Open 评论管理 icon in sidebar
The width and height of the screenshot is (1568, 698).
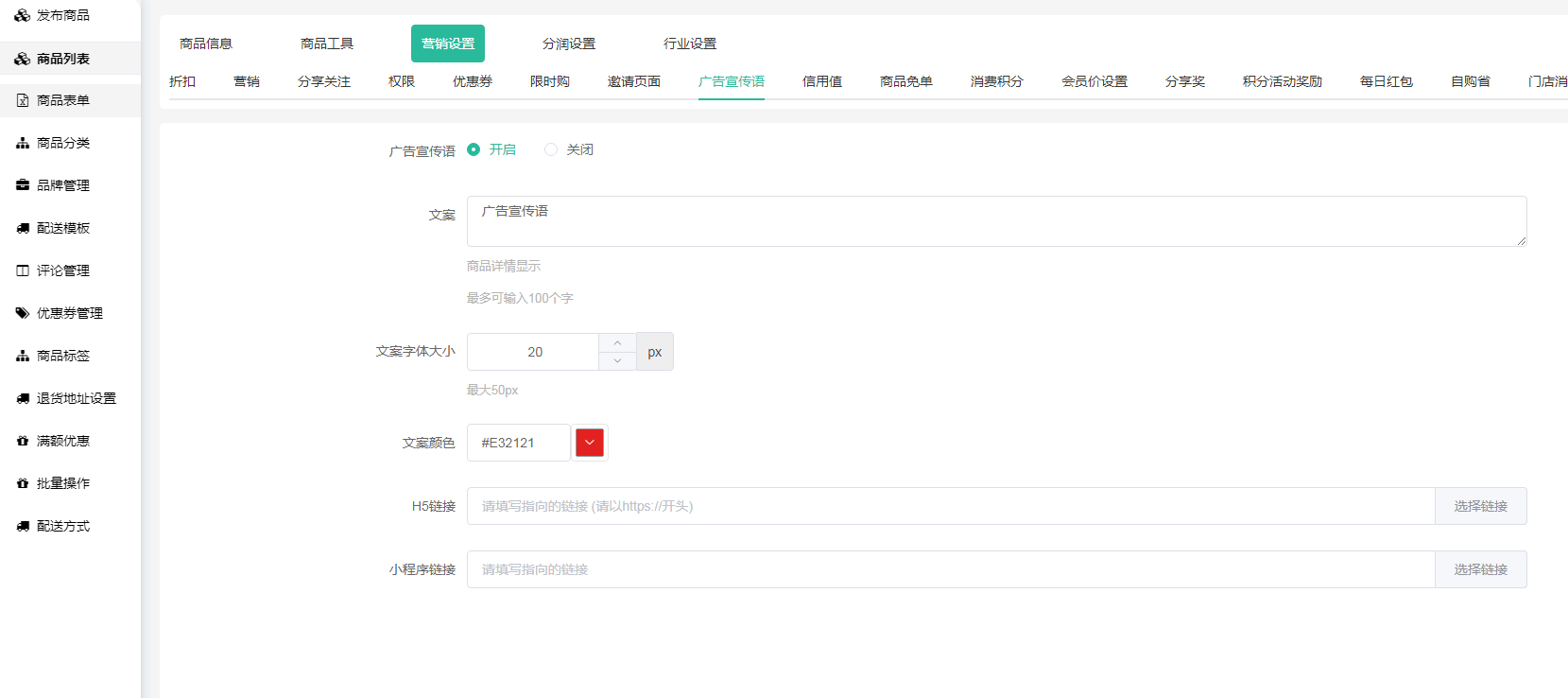pos(22,270)
